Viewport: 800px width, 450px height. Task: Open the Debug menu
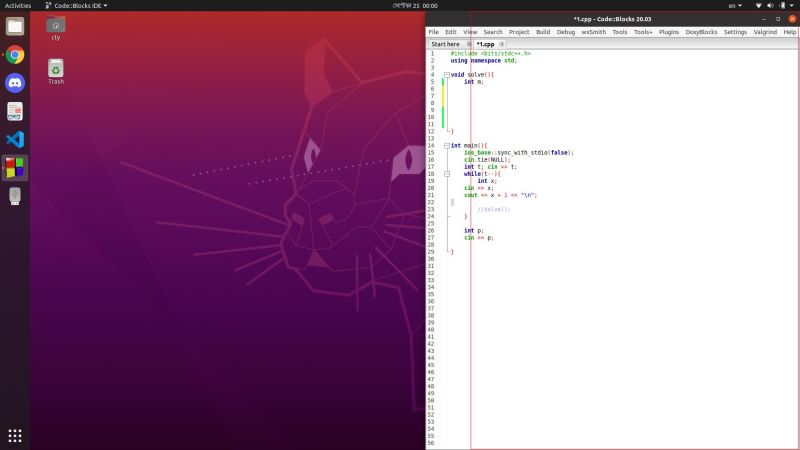tap(566, 32)
